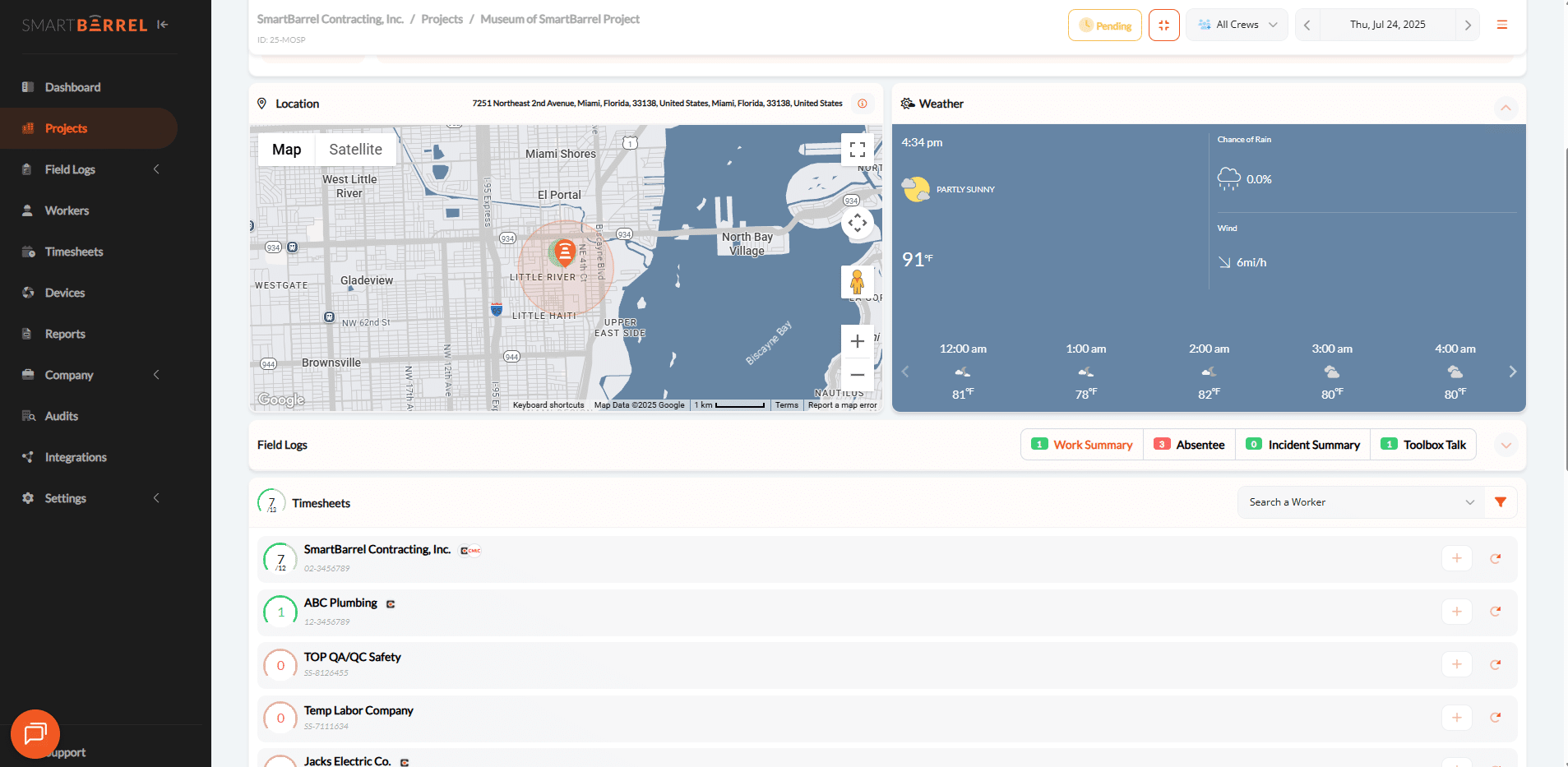Open Work Summary field logs

tap(1082, 445)
